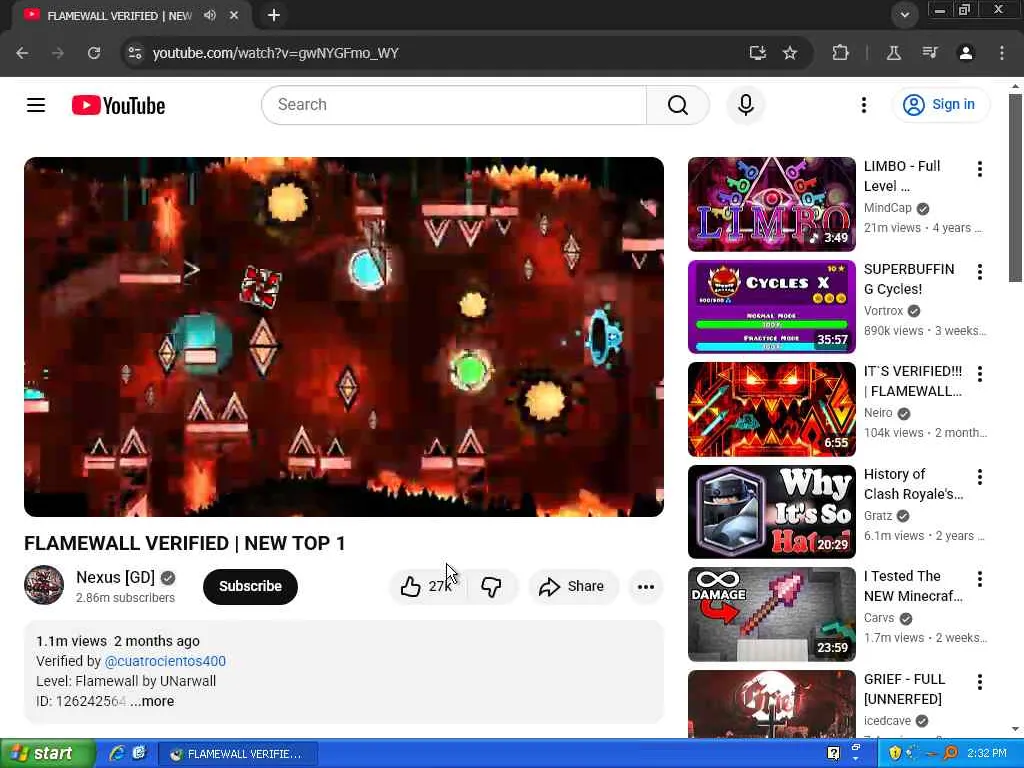Click Vortrox channel name
The width and height of the screenshot is (1024, 768).
pos(884,311)
